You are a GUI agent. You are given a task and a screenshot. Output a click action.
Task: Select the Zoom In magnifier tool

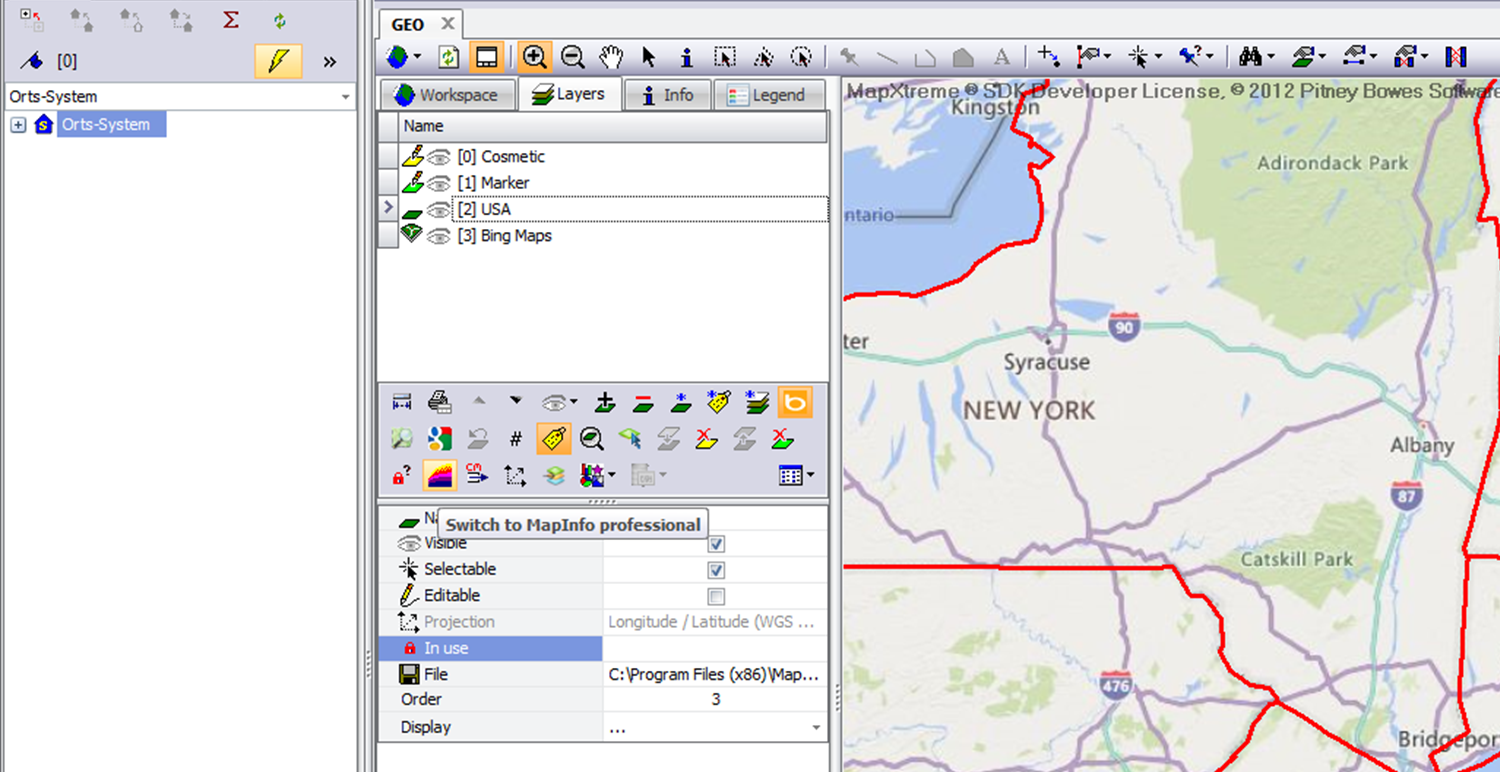click(x=535, y=57)
